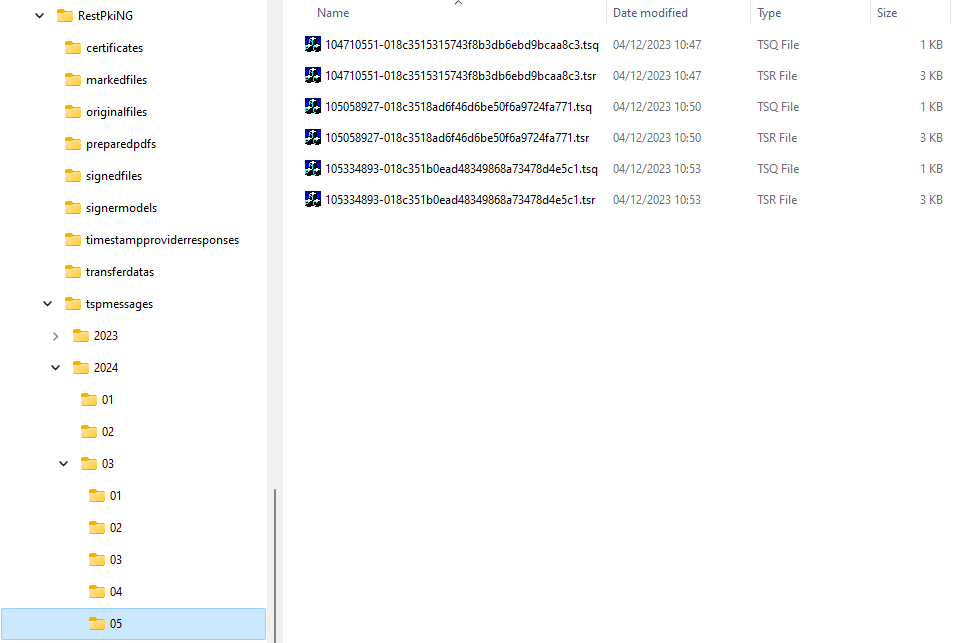Viewport: 953px width, 643px height.
Task: Select the 105058927 TSR file icon
Action: tap(312, 137)
